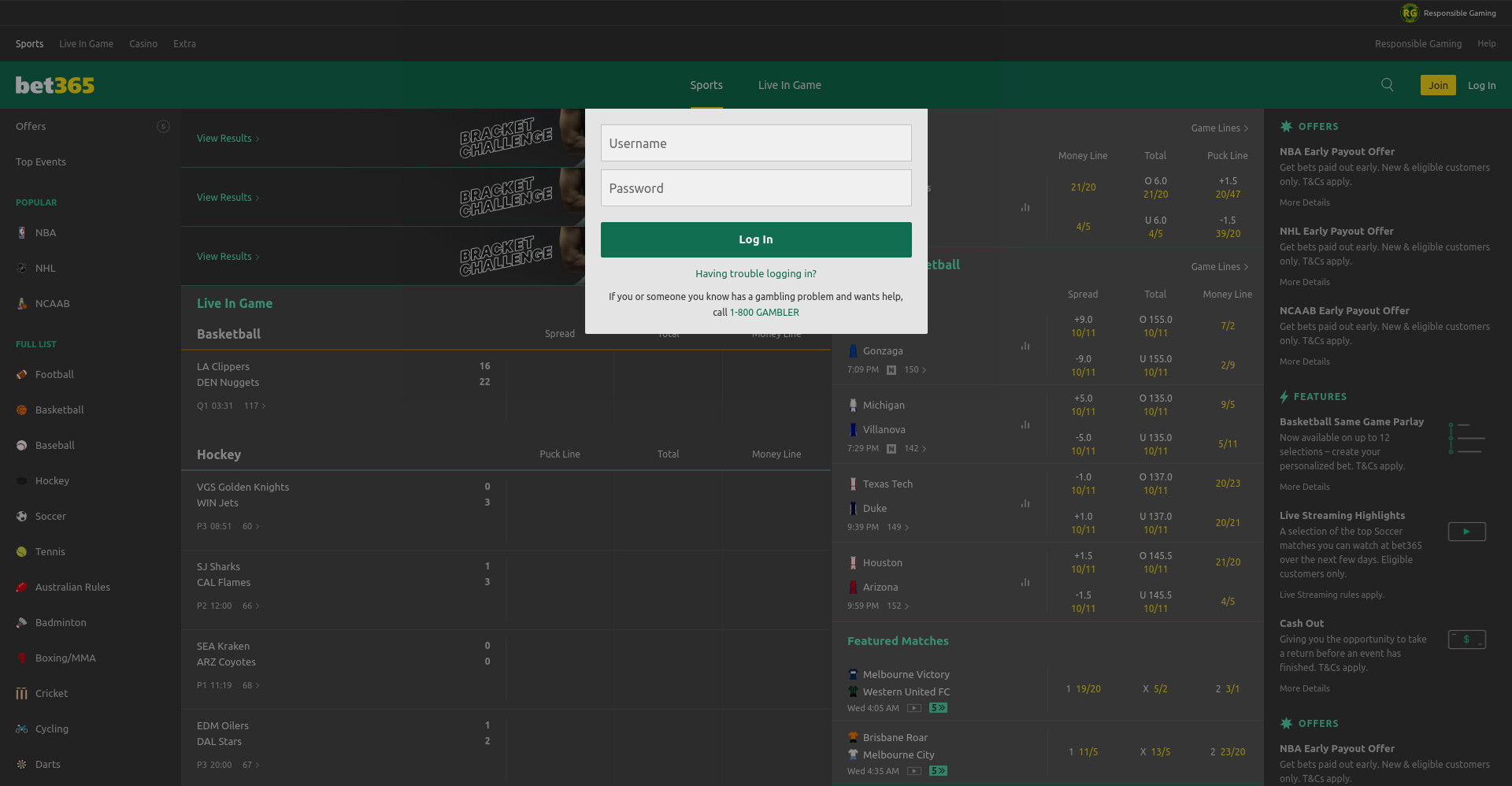This screenshot has width=1512, height=786.
Task: Expand the hockey Game Lines chevron
Action: 1246,128
